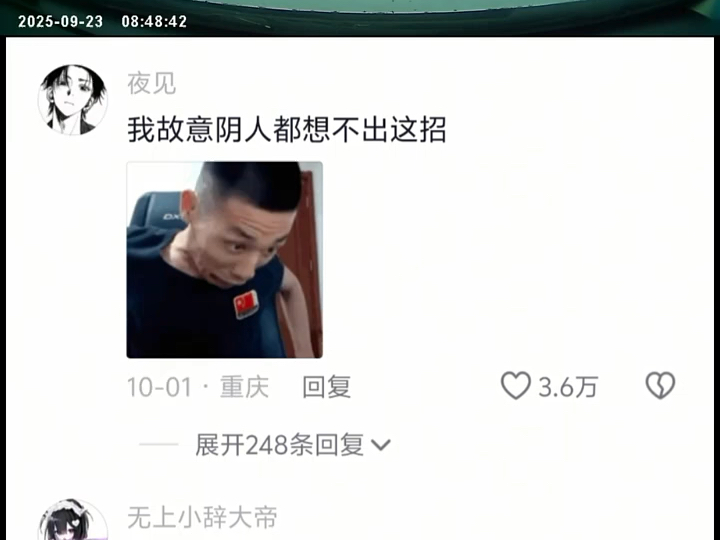Click the 重庆 location label

244,387
